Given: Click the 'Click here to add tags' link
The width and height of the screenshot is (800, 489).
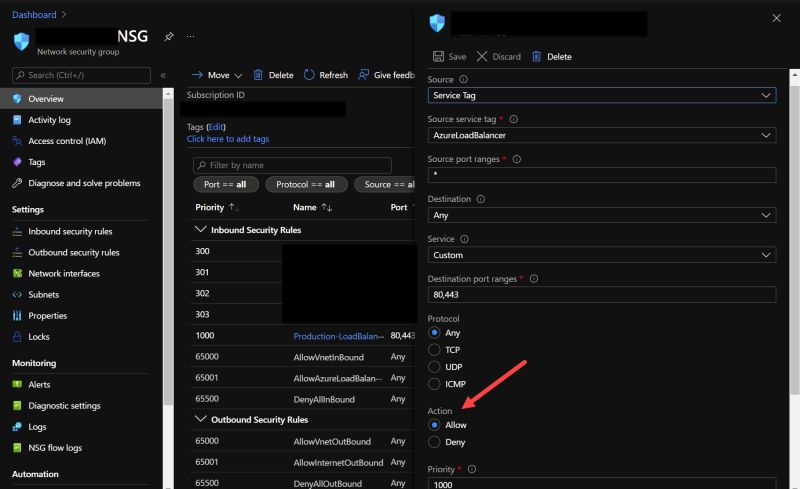Looking at the screenshot, I should tap(228, 139).
